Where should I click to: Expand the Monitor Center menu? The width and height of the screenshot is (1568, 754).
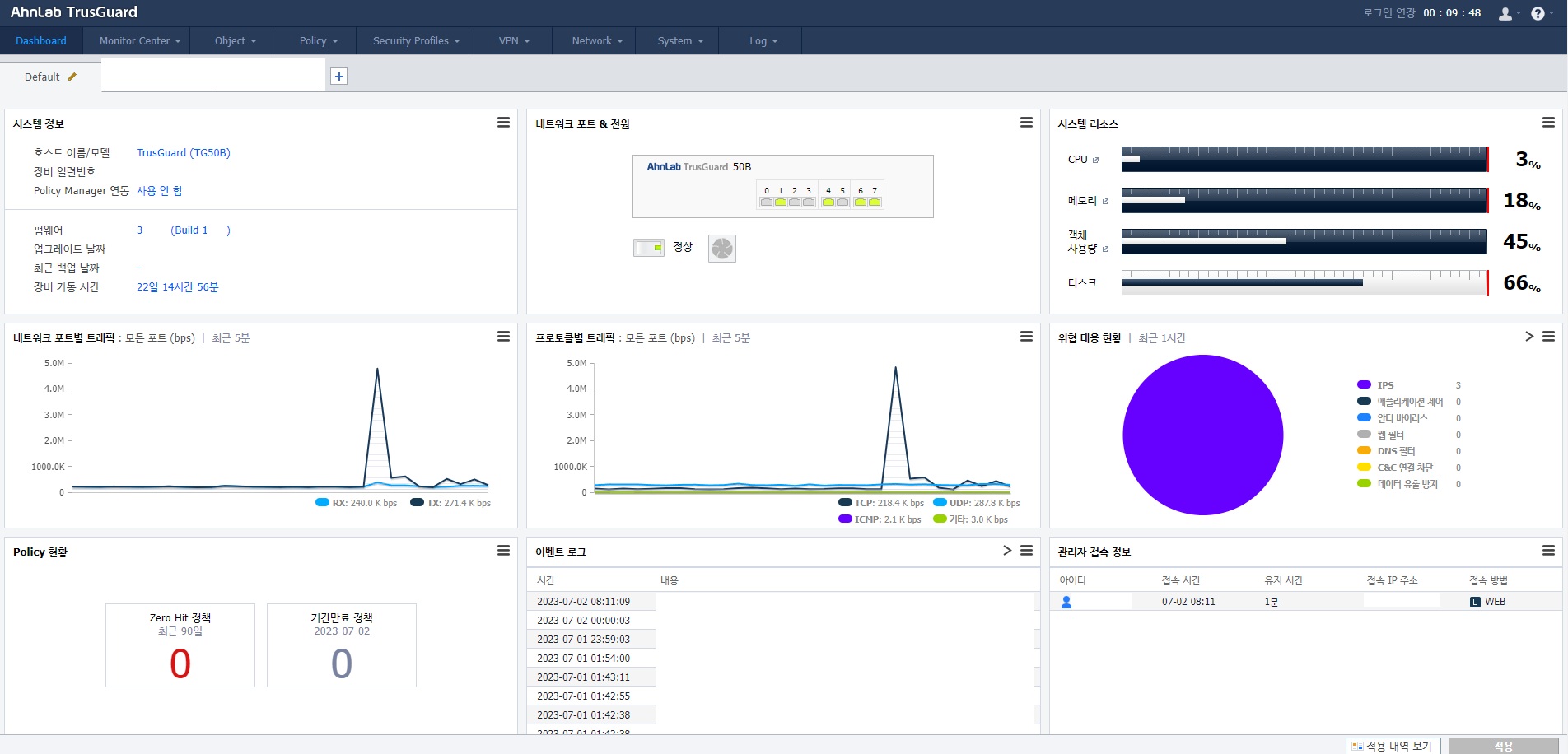(x=139, y=41)
